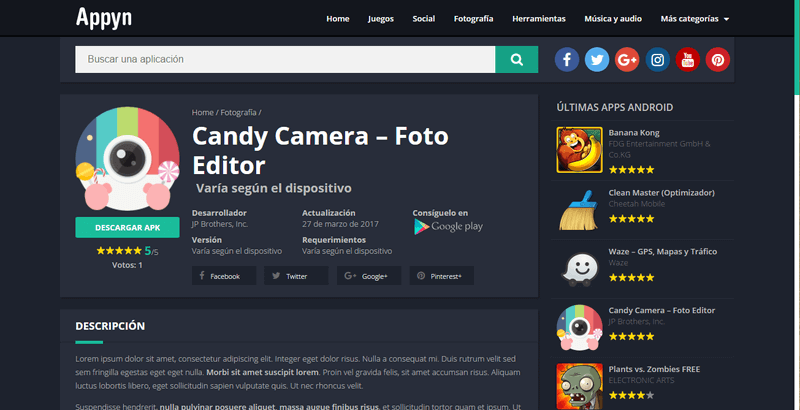Open the Instagram round icon
This screenshot has height=410, width=800.
pyautogui.click(x=657, y=60)
